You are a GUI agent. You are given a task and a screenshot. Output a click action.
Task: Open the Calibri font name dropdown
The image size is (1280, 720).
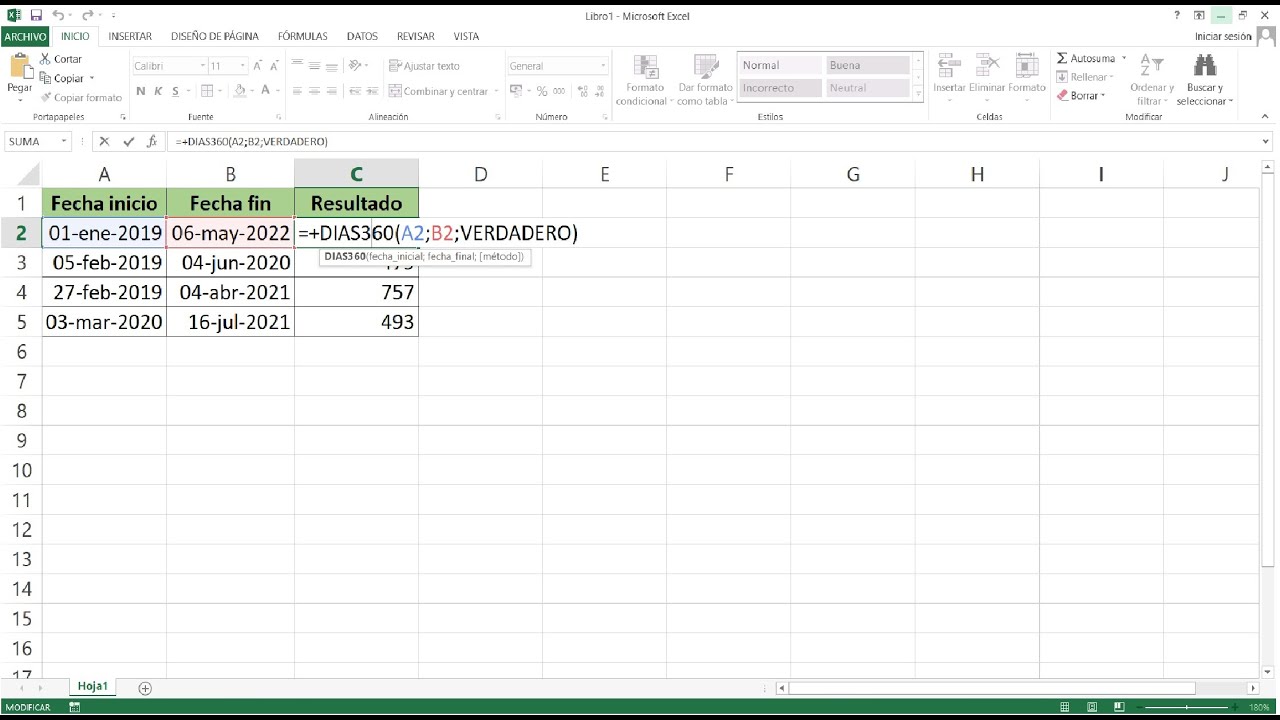pos(202,66)
